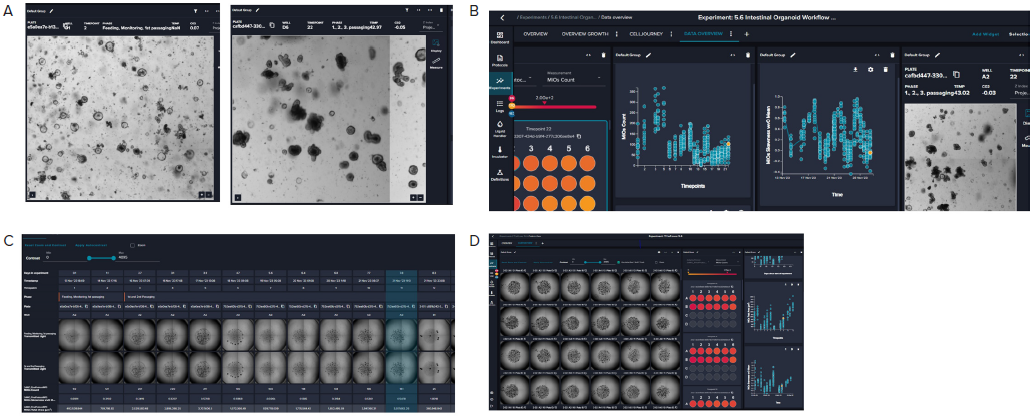Open settings gear on MIOs Skewness chart
Viewport: 1036px width, 420px height.
click(870, 69)
